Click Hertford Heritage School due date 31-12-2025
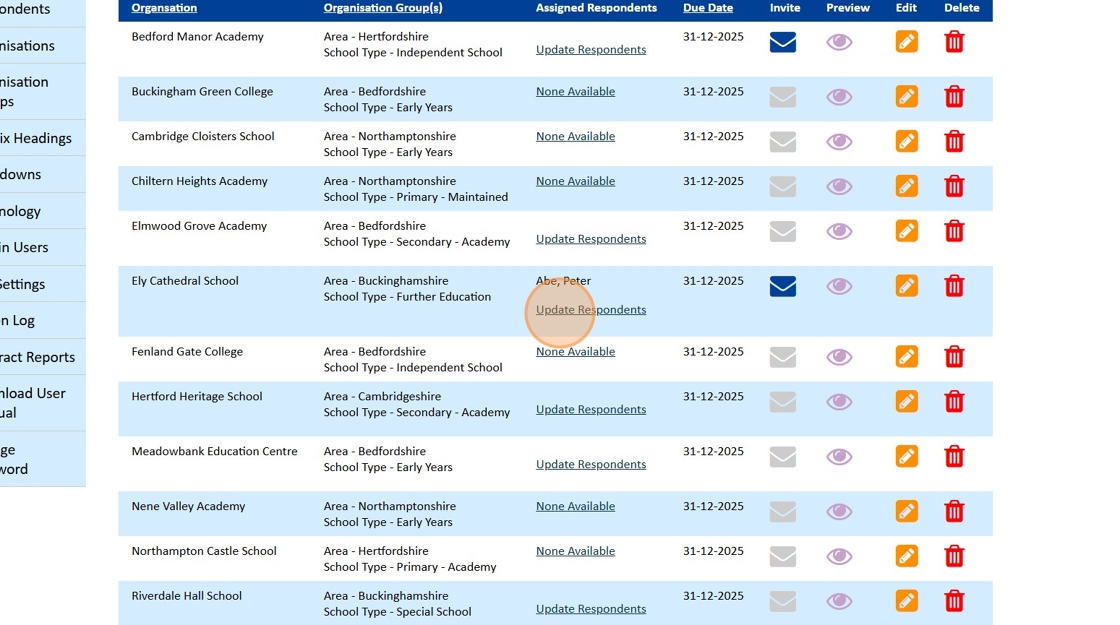 tap(713, 396)
